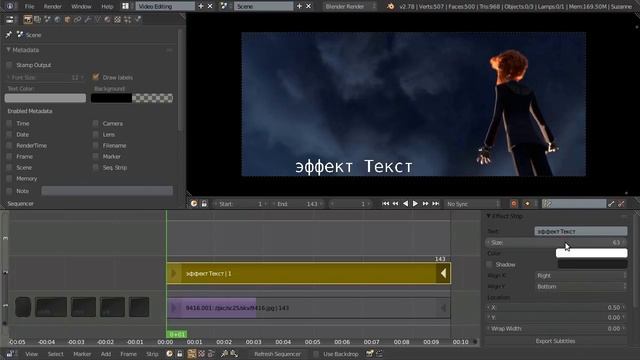Image resolution: width=640 pixels, height=360 pixels.
Task: Select Sequencer view type icon in header
Action: point(191,354)
